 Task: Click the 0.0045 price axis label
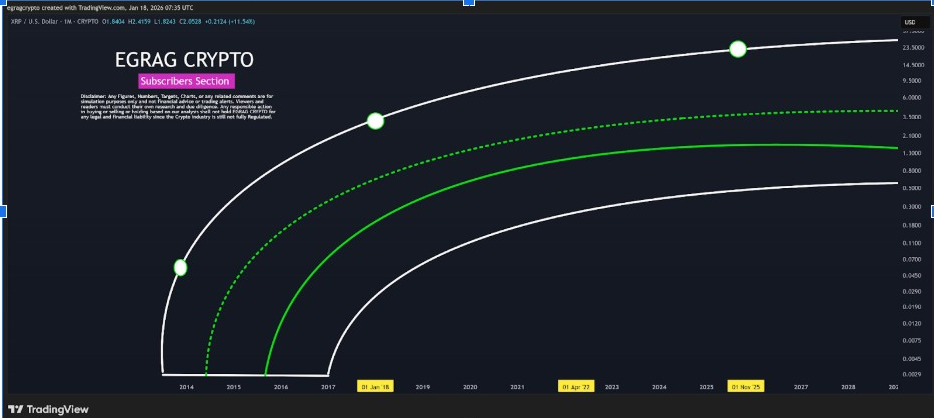coord(910,359)
